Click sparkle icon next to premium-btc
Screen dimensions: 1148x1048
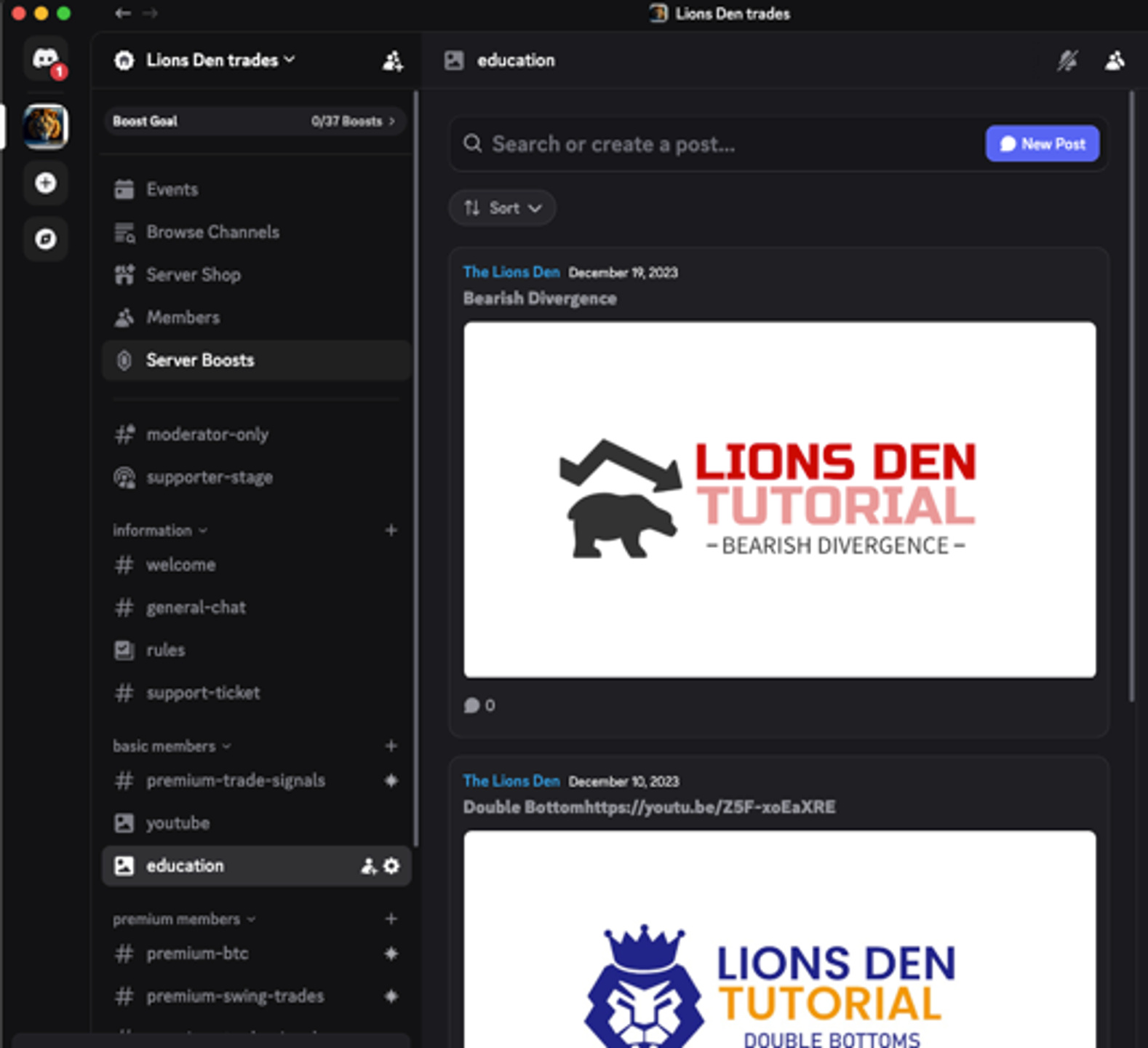[x=391, y=953]
